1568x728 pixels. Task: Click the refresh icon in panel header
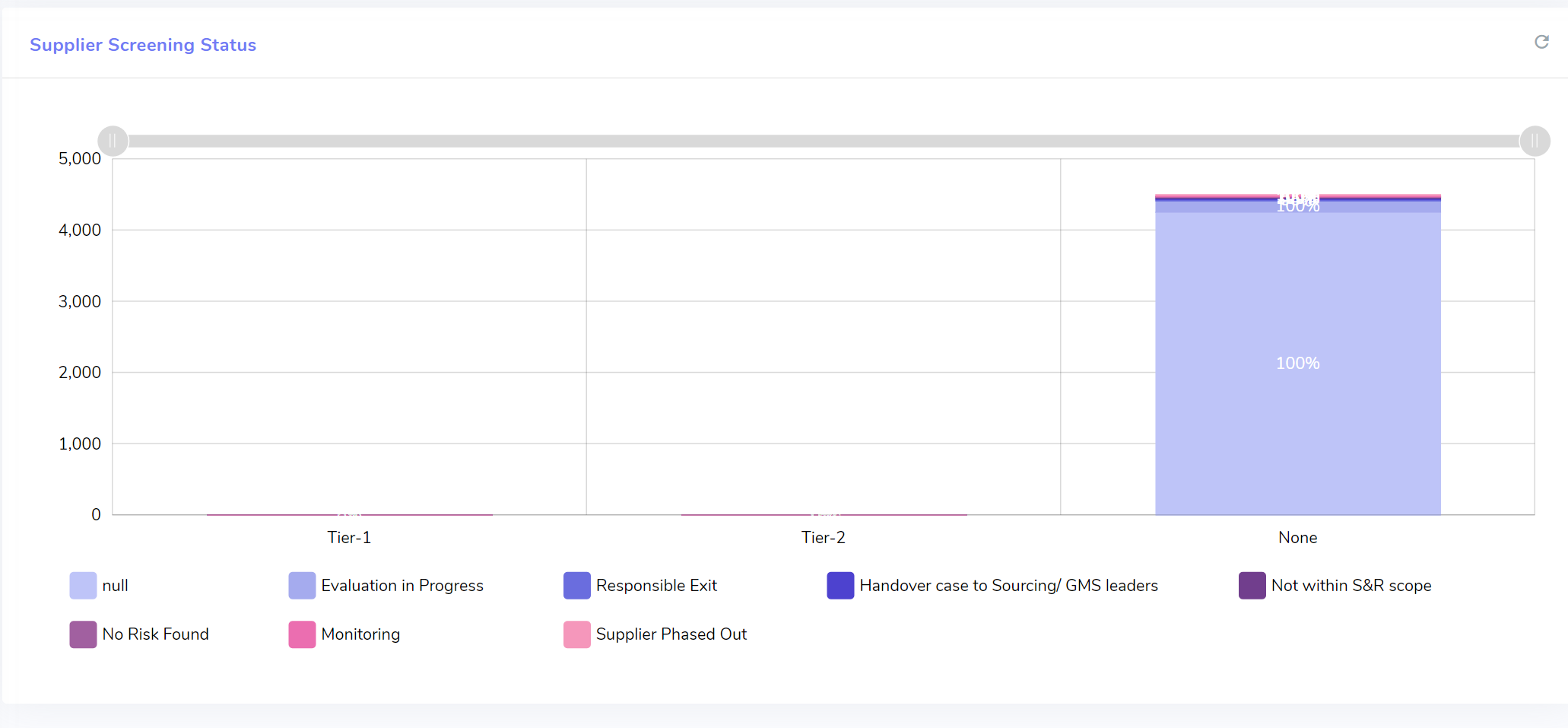point(1541,42)
